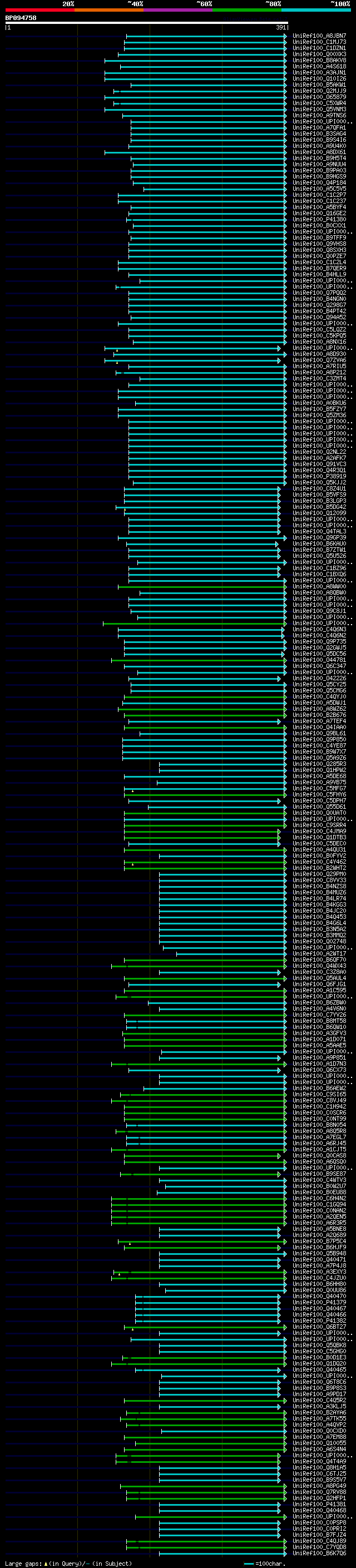The image size is (356, 1568).
Task: Select the UniRef100_C5DPH7 label
Action: tap(319, 800)
